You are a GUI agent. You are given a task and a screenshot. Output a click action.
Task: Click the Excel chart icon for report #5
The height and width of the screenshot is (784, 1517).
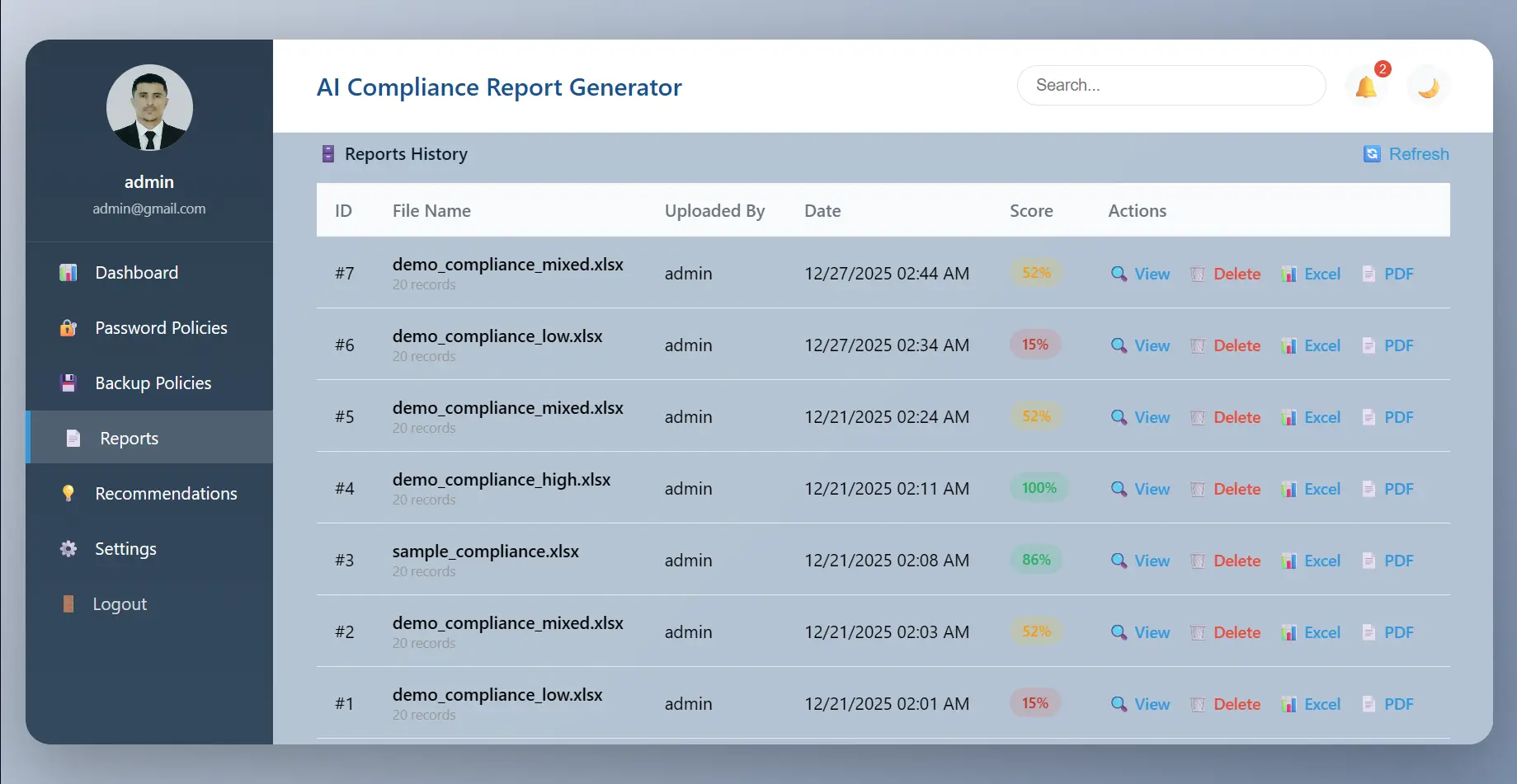click(x=1289, y=417)
